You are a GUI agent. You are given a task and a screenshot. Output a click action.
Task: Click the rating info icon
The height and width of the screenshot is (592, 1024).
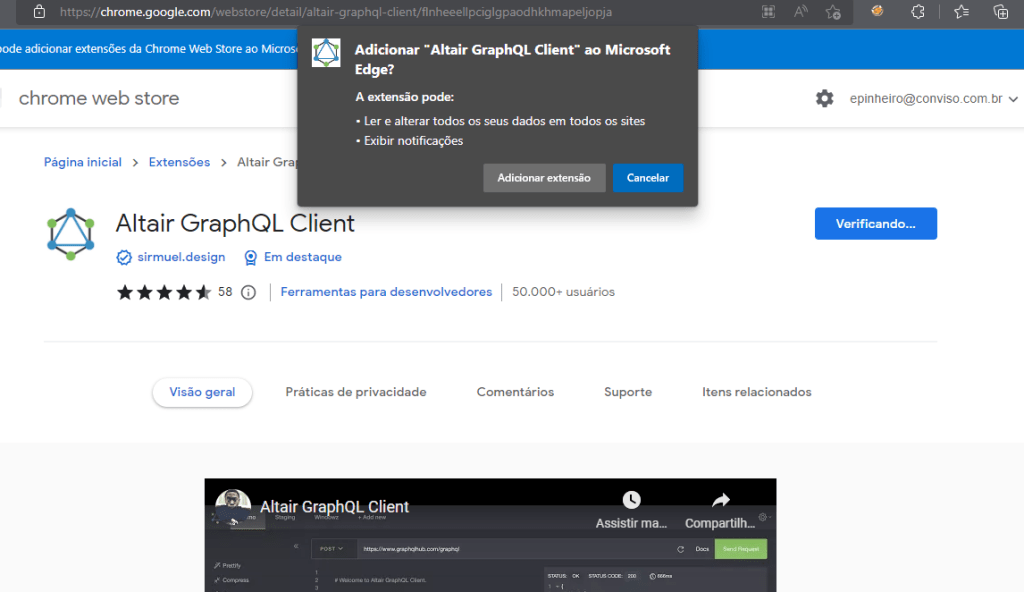pyautogui.click(x=248, y=292)
